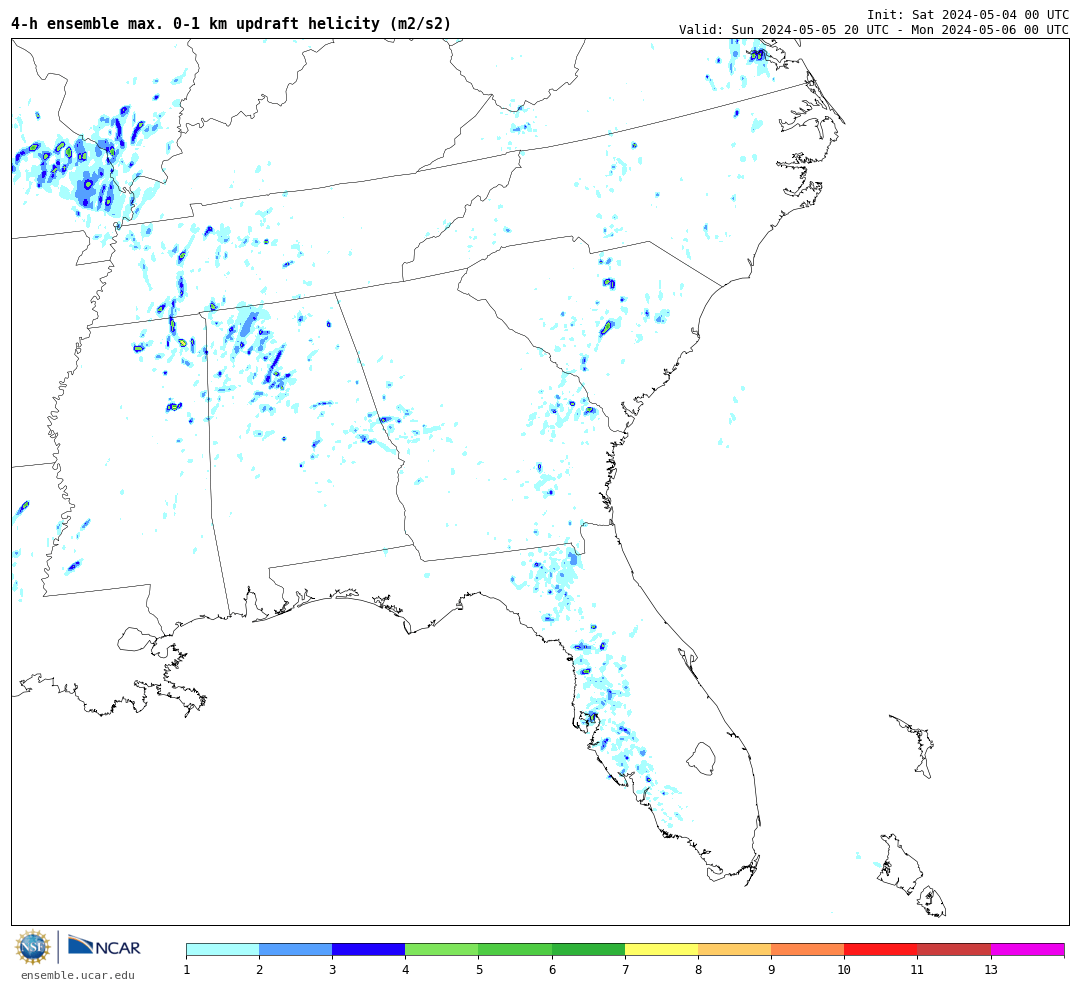
Task: Select the bright red 10-11 color swatch
Action: tap(880, 949)
